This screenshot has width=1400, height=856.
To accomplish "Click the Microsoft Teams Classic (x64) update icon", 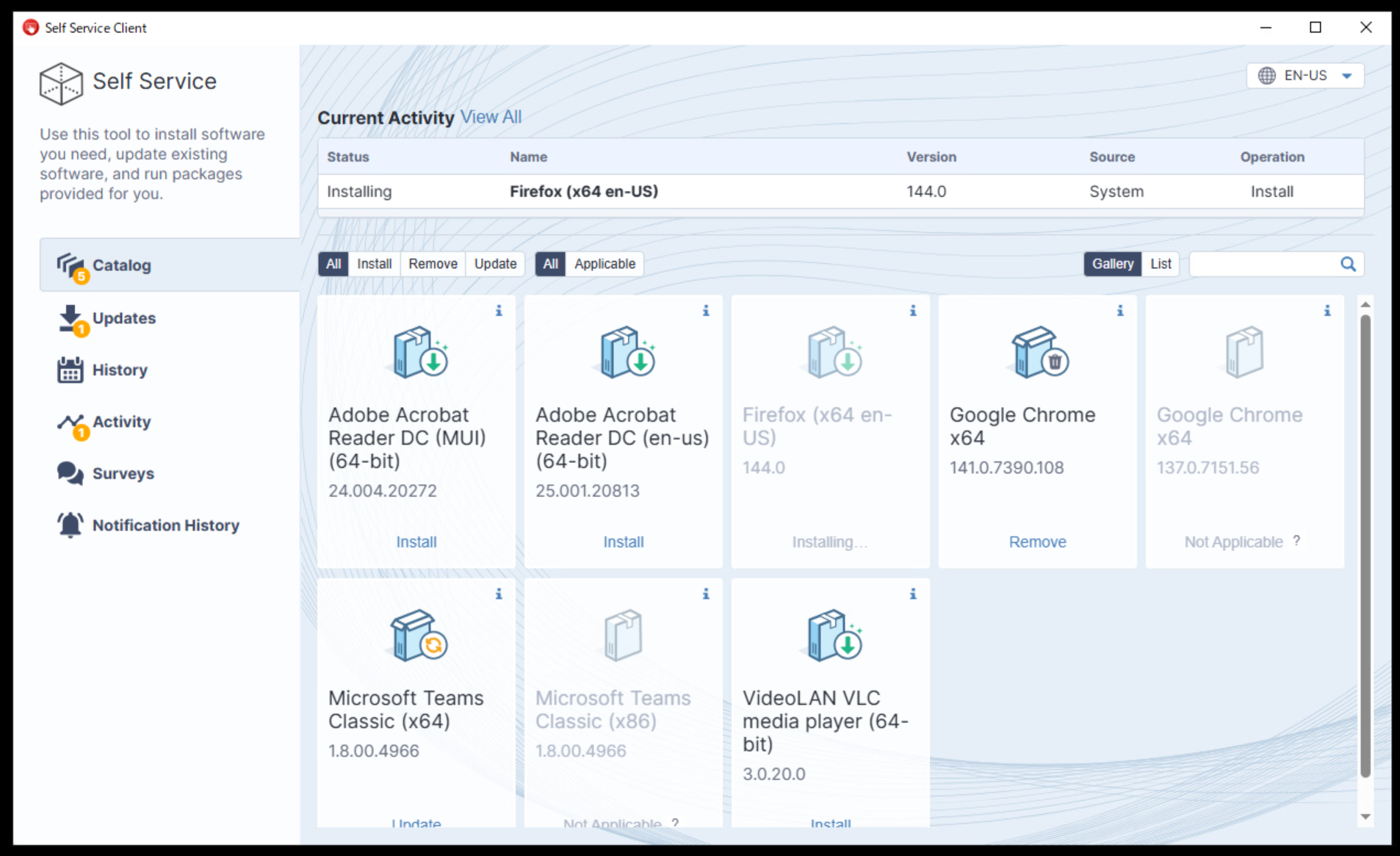I will point(419,636).
